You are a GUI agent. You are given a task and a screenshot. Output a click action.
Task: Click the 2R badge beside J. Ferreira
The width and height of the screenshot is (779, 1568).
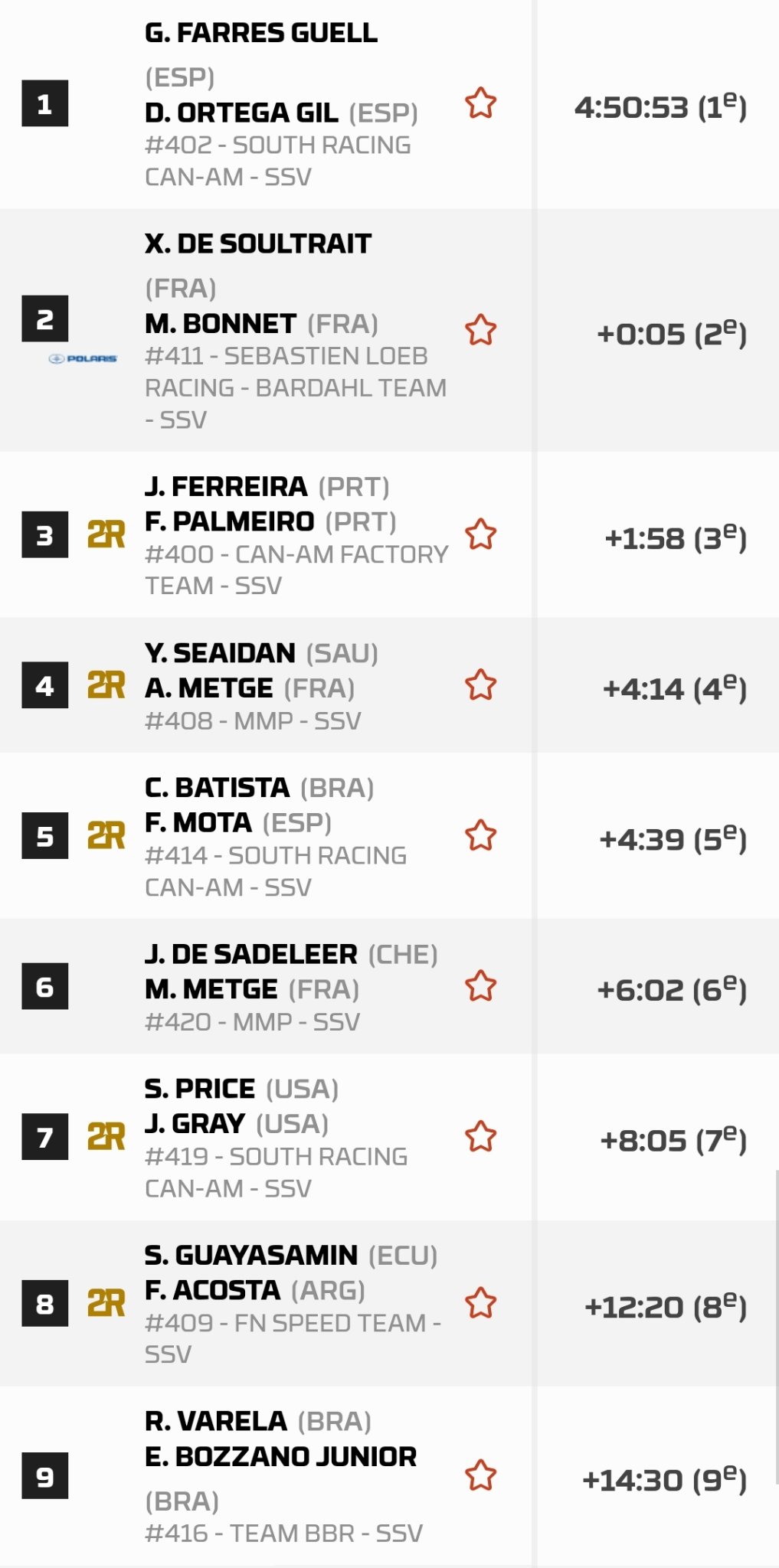click(x=106, y=534)
